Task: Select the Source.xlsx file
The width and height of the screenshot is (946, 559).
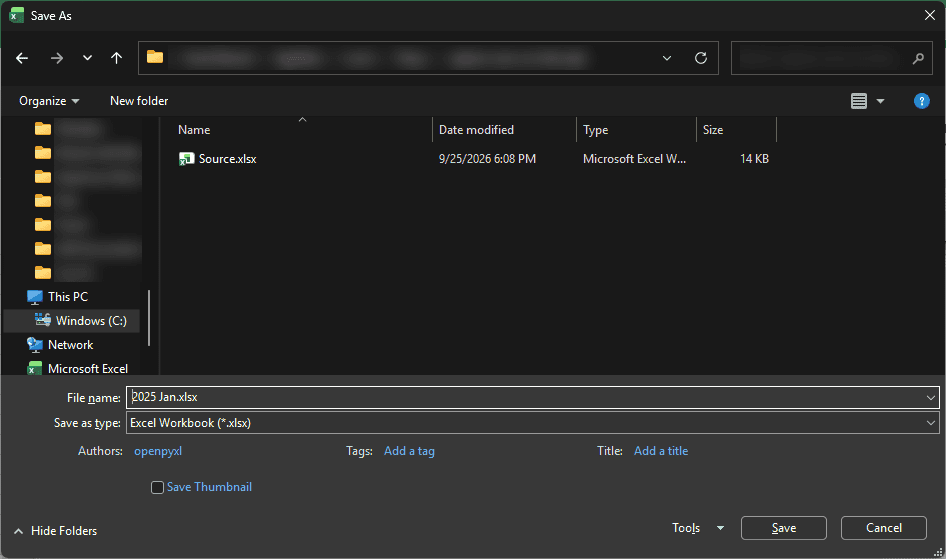Action: tap(227, 159)
